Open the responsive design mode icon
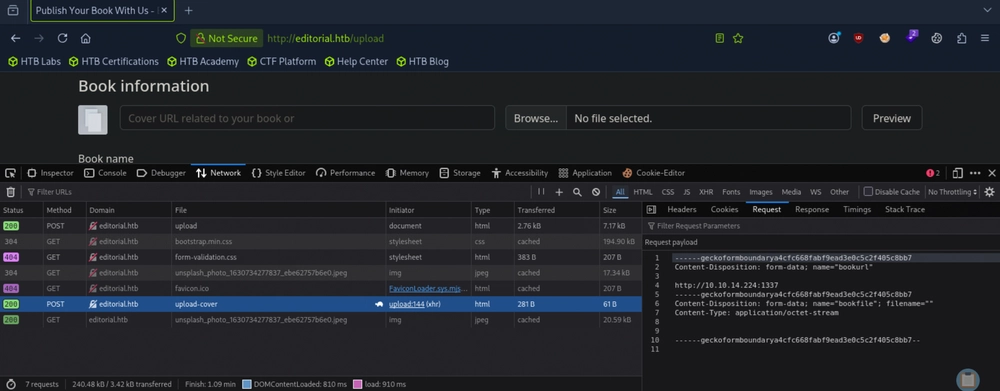 pos(957,173)
